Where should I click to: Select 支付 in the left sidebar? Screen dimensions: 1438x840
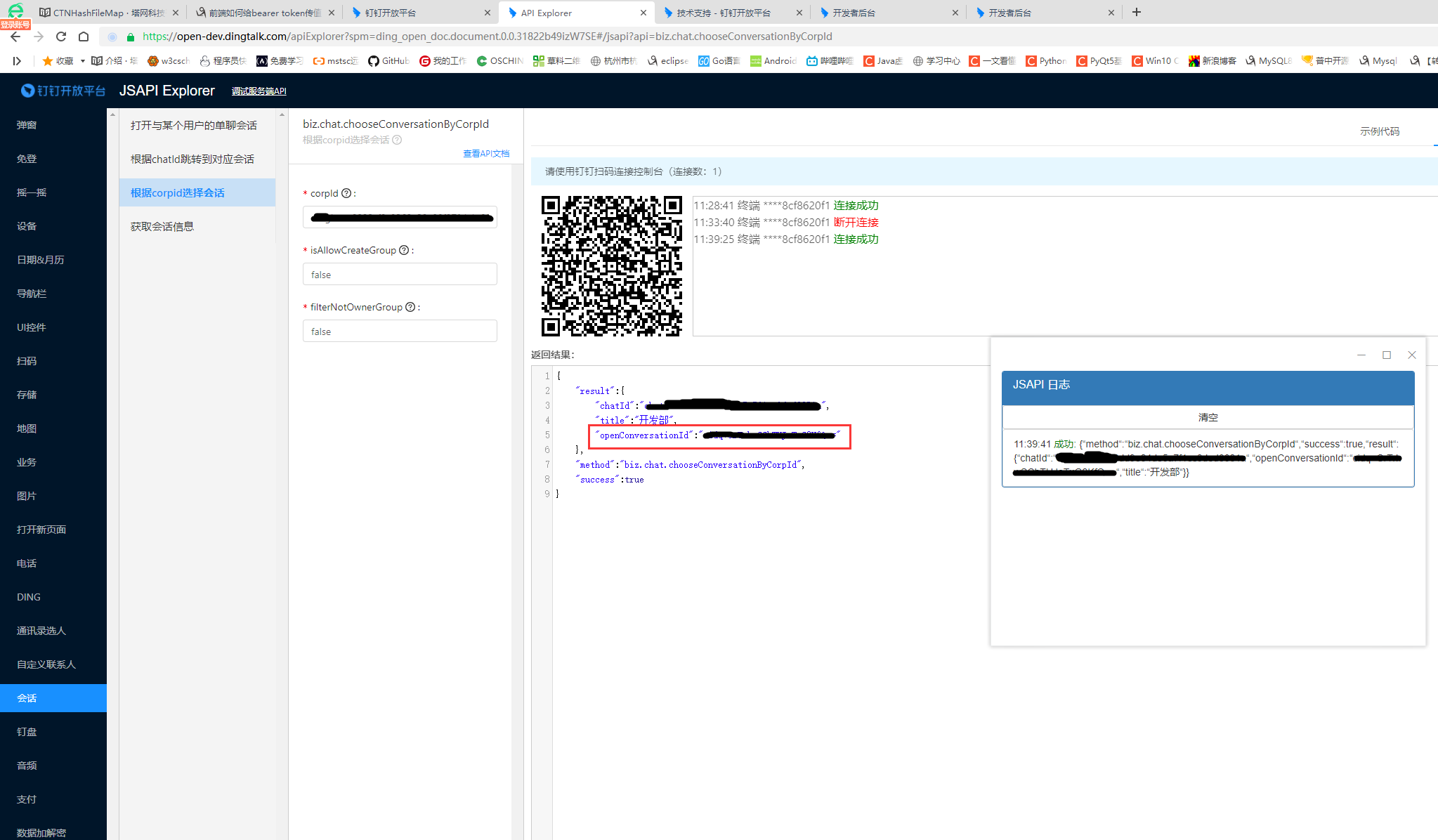[53, 799]
